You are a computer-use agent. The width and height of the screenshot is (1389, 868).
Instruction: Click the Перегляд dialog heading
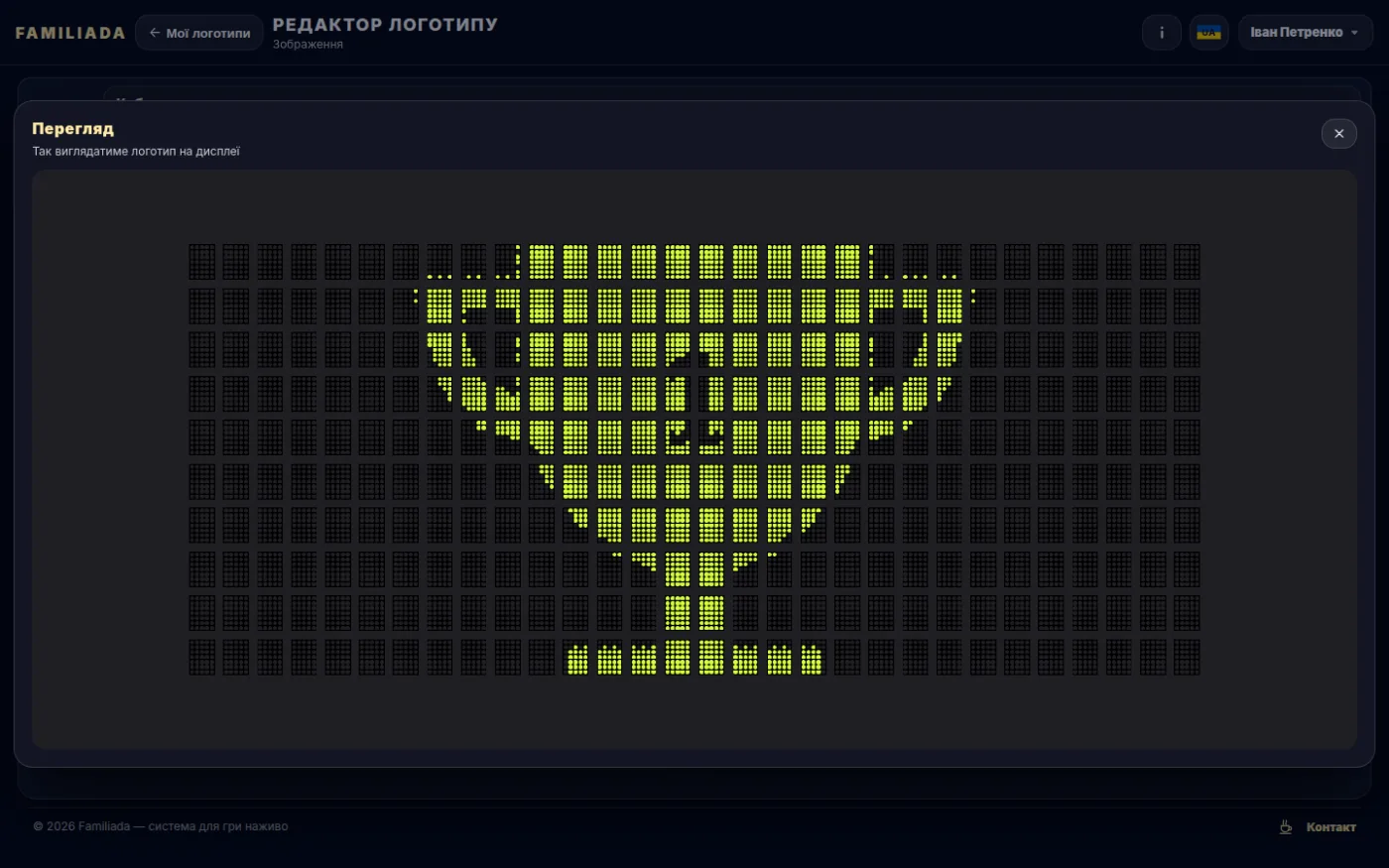pos(72,129)
